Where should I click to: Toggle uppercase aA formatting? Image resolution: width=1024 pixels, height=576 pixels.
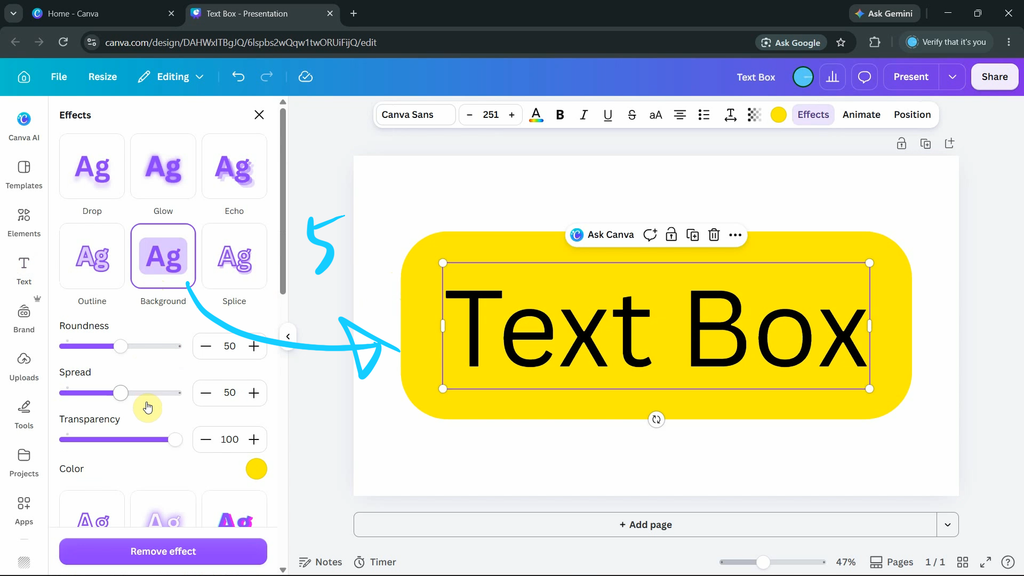656,115
